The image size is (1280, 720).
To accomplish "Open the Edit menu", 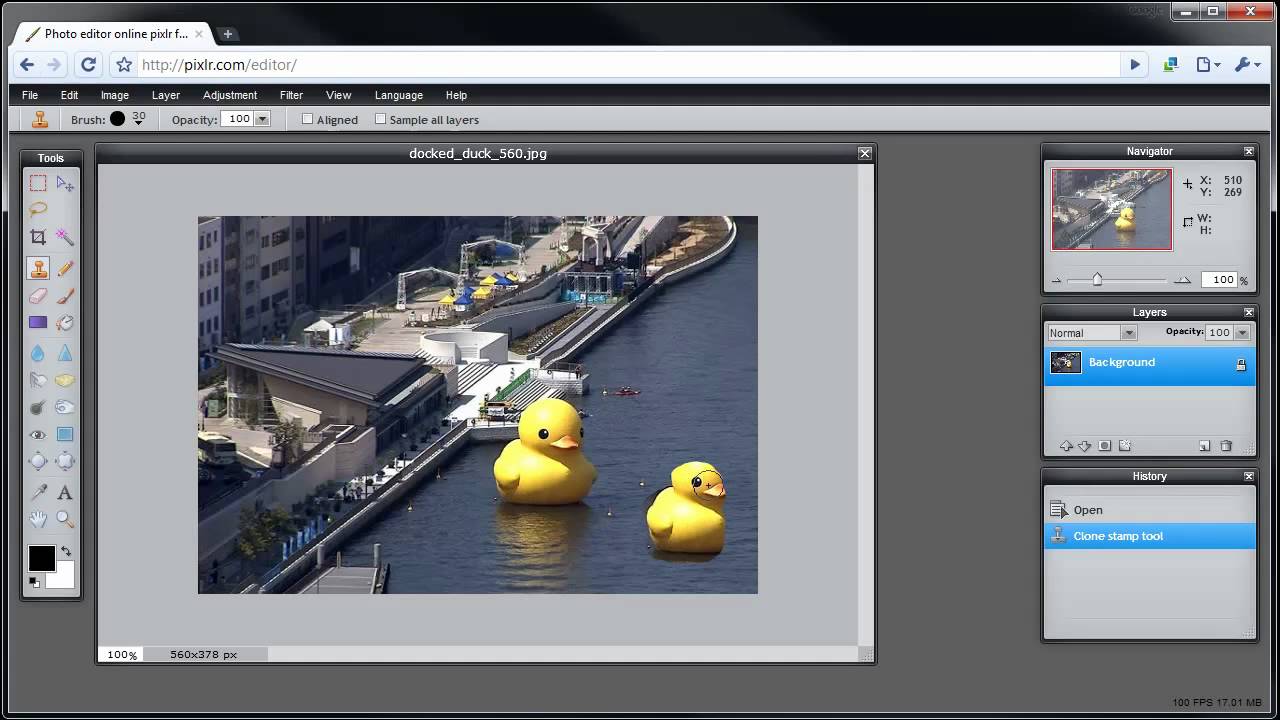I will pyautogui.click(x=69, y=95).
